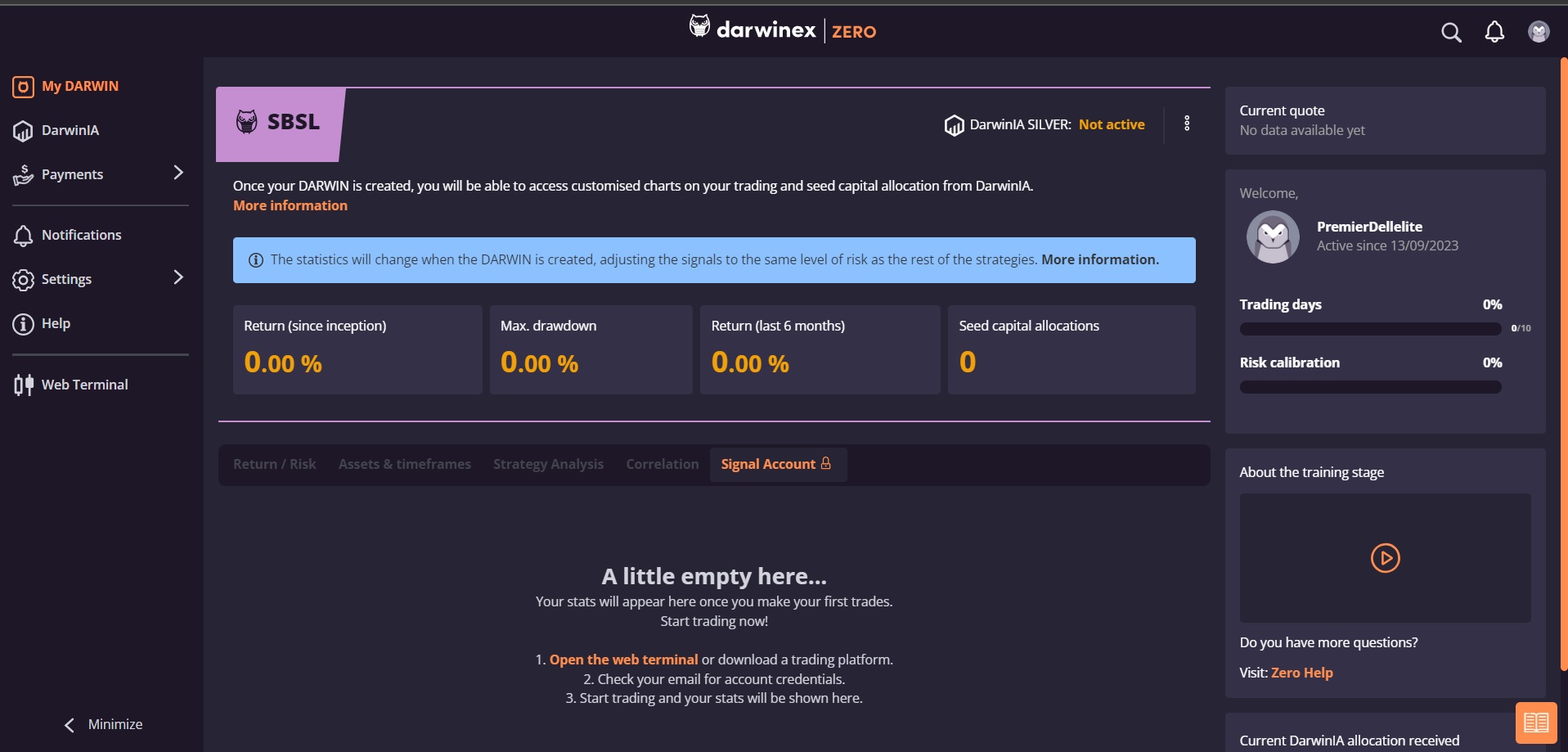Play the training stage video
The image size is (1568, 752).
(x=1385, y=558)
